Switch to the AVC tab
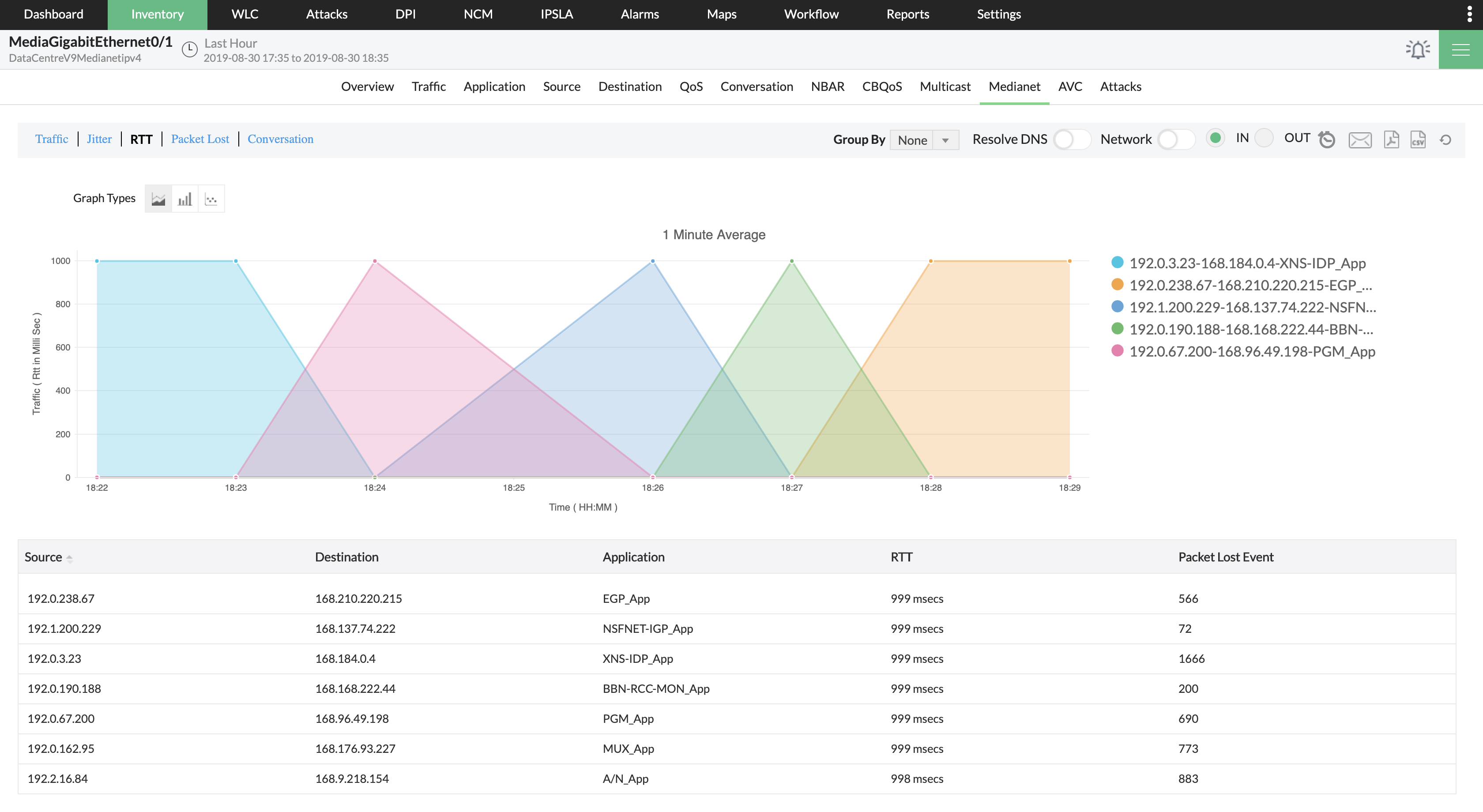Image resolution: width=1483 pixels, height=812 pixels. coord(1069,87)
